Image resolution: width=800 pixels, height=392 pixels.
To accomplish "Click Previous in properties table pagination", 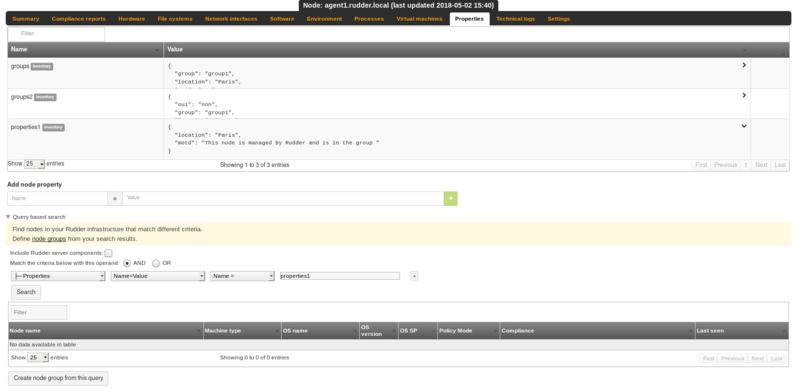I will click(x=725, y=165).
